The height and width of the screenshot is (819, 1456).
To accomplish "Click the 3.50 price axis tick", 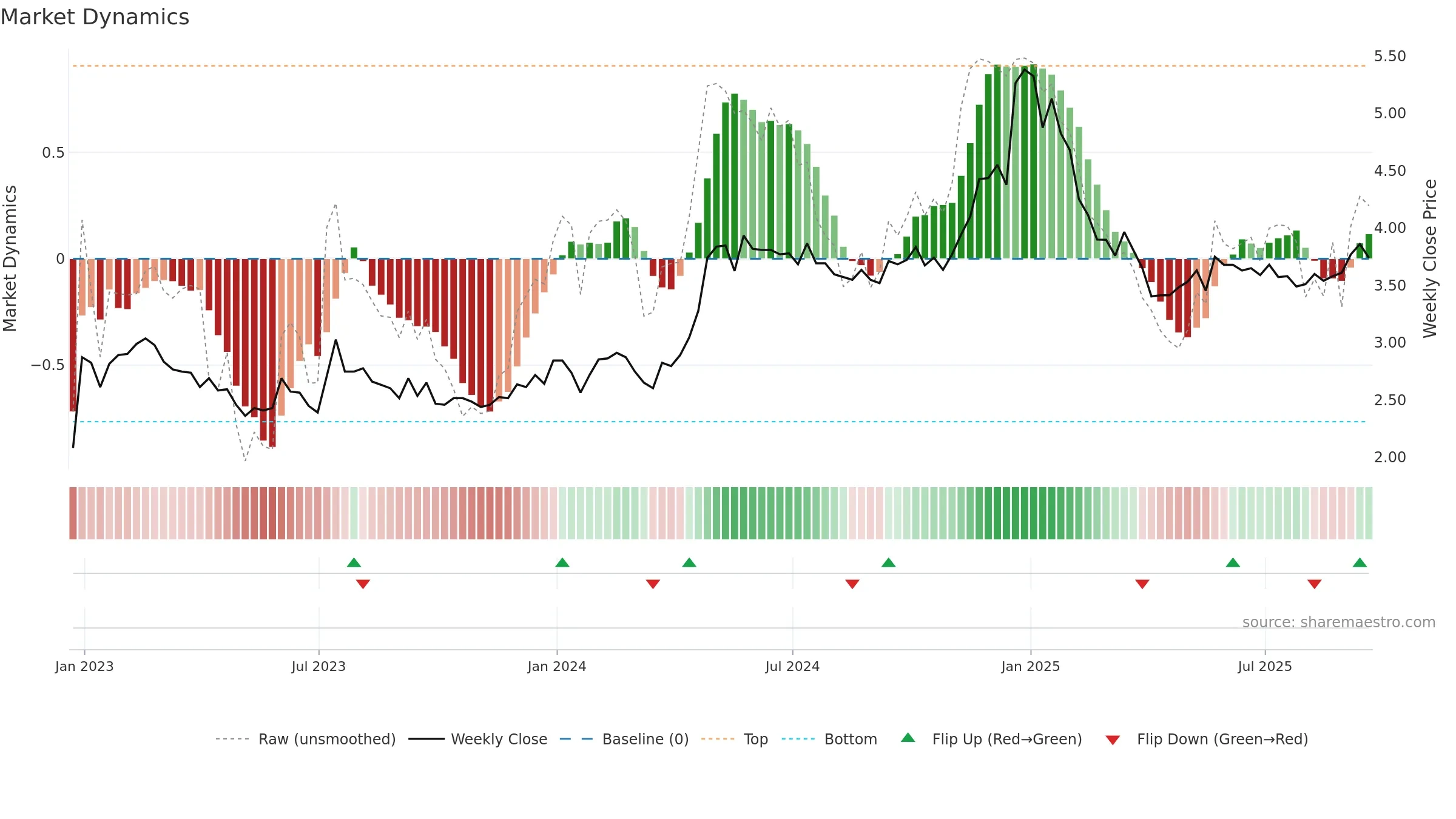I will coord(1390,286).
